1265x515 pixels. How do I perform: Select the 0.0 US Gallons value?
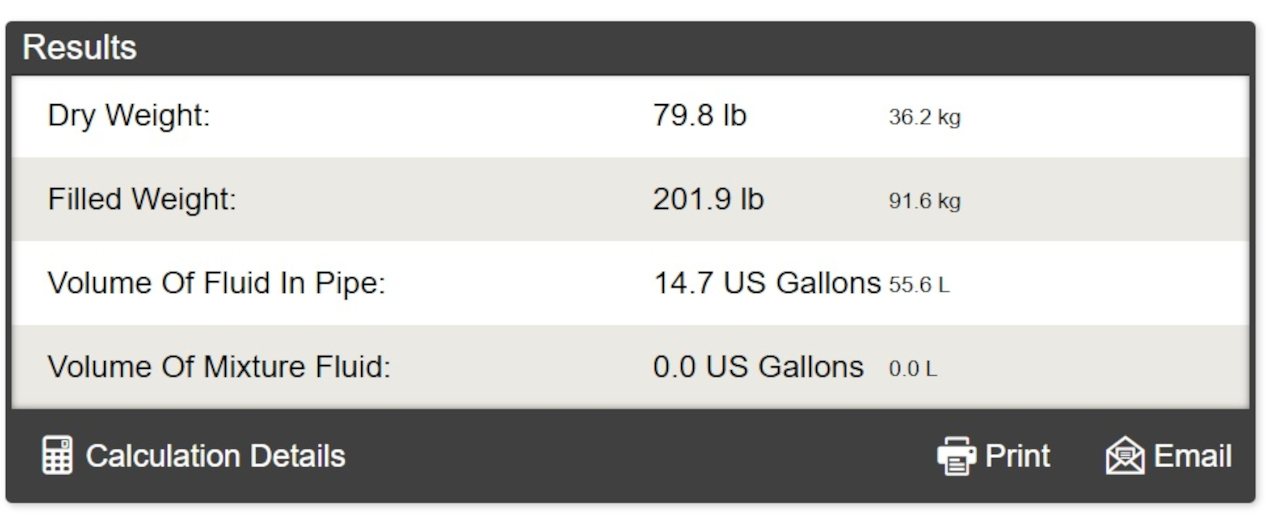coord(758,367)
